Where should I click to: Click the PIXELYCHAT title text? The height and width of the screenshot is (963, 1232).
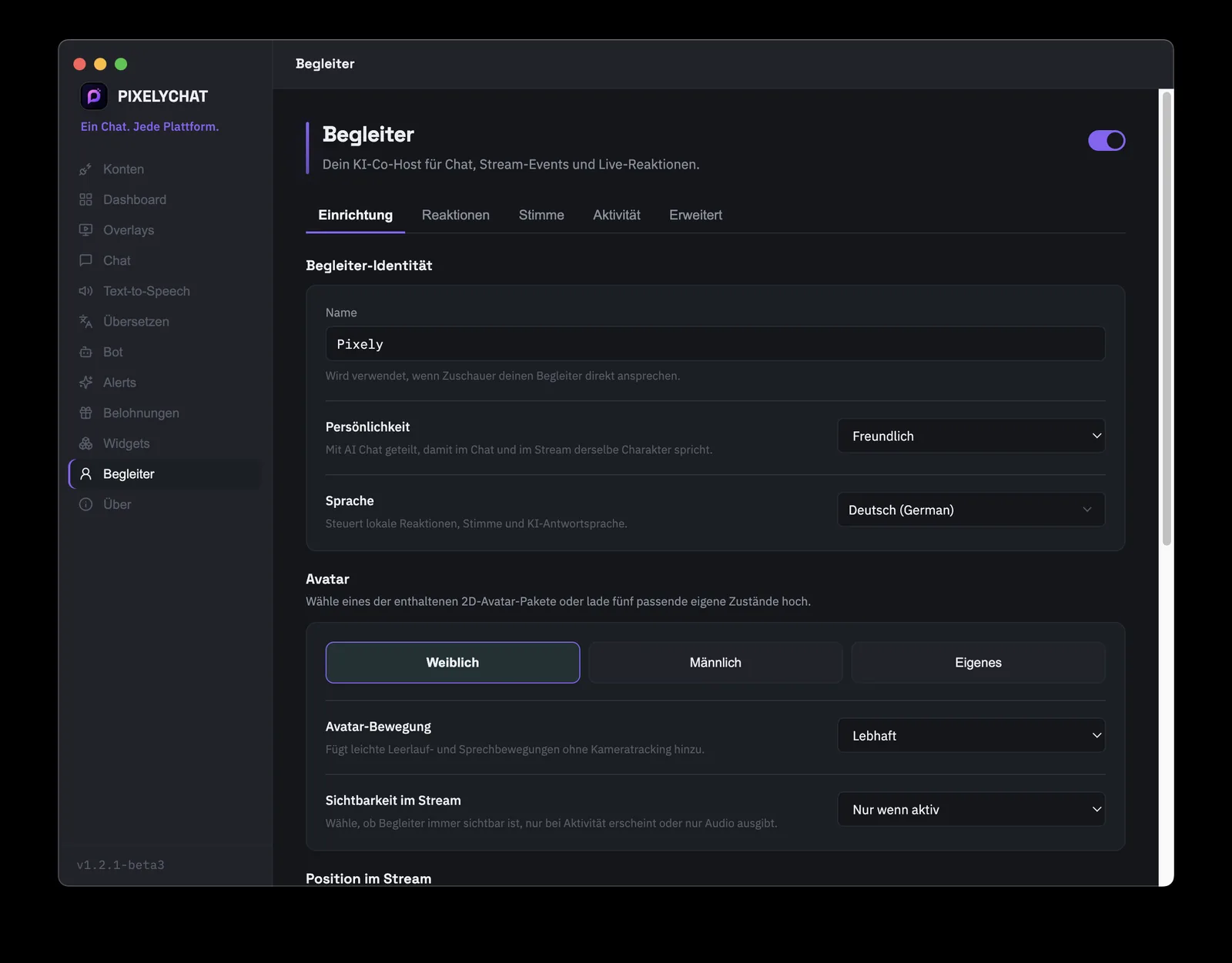(x=162, y=96)
